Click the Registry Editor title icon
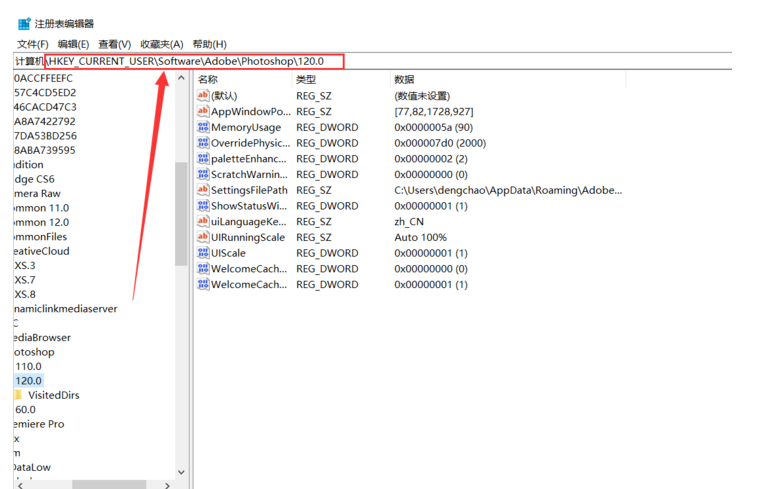This screenshot has width=758, height=489. tap(24, 24)
